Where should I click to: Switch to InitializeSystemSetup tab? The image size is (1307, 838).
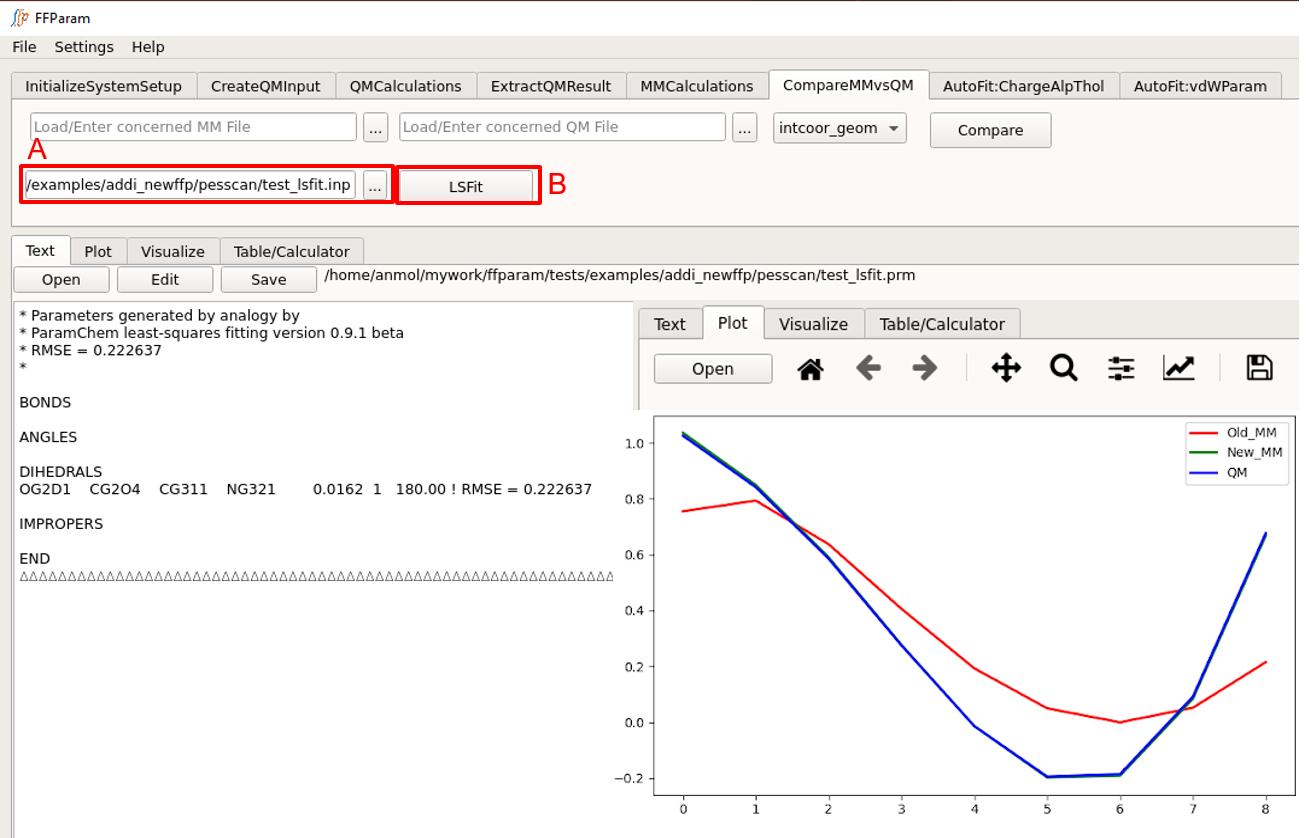point(104,86)
